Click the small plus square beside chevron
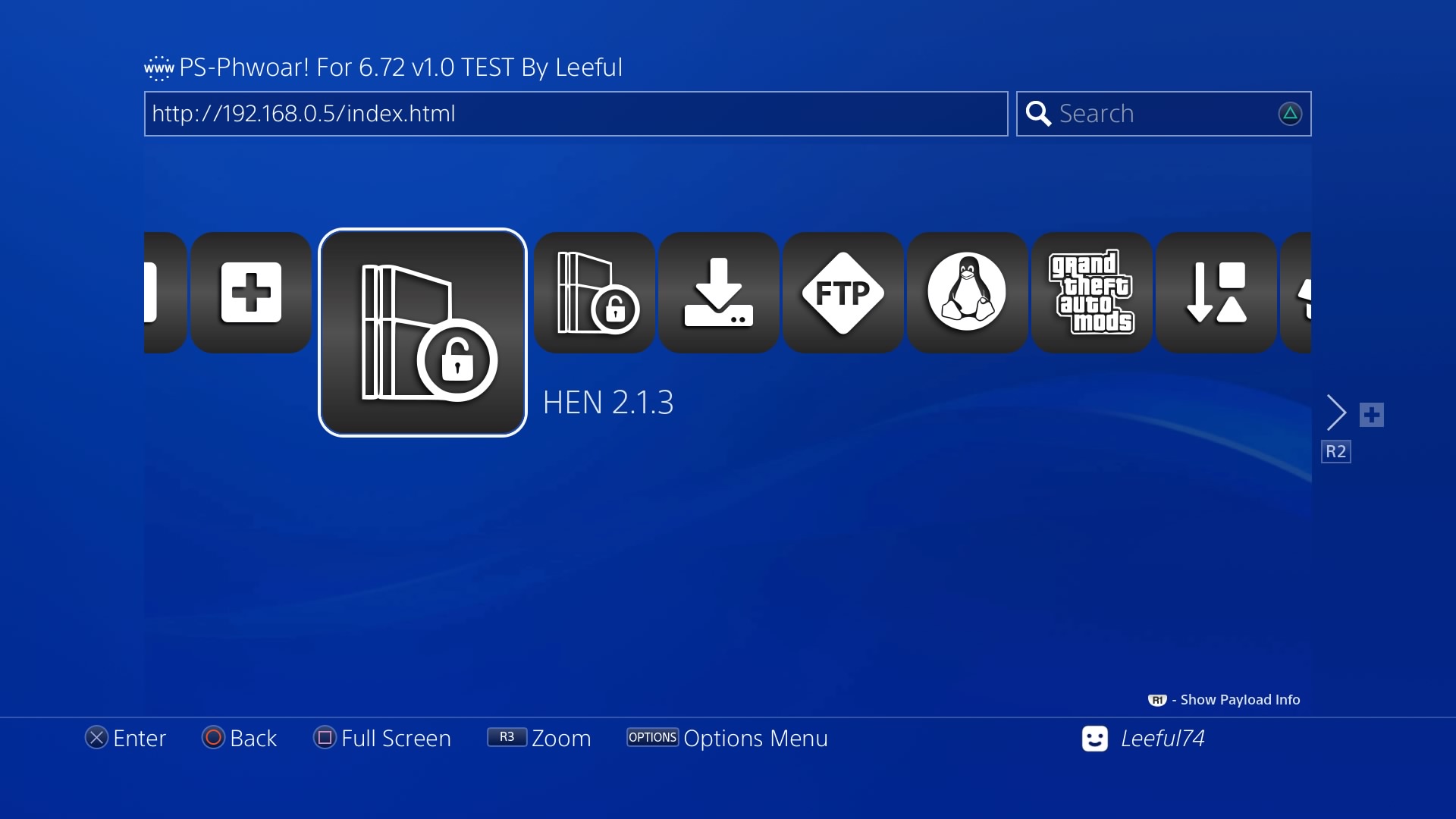This screenshot has width=1456, height=819. coord(1372,415)
